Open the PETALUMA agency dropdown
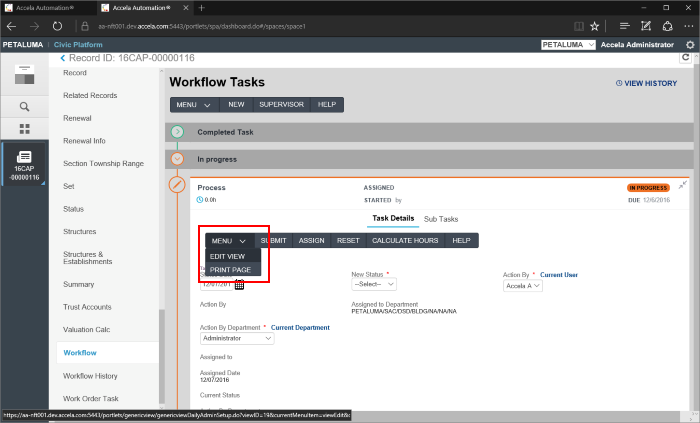The height and width of the screenshot is (423, 700). coord(567,45)
